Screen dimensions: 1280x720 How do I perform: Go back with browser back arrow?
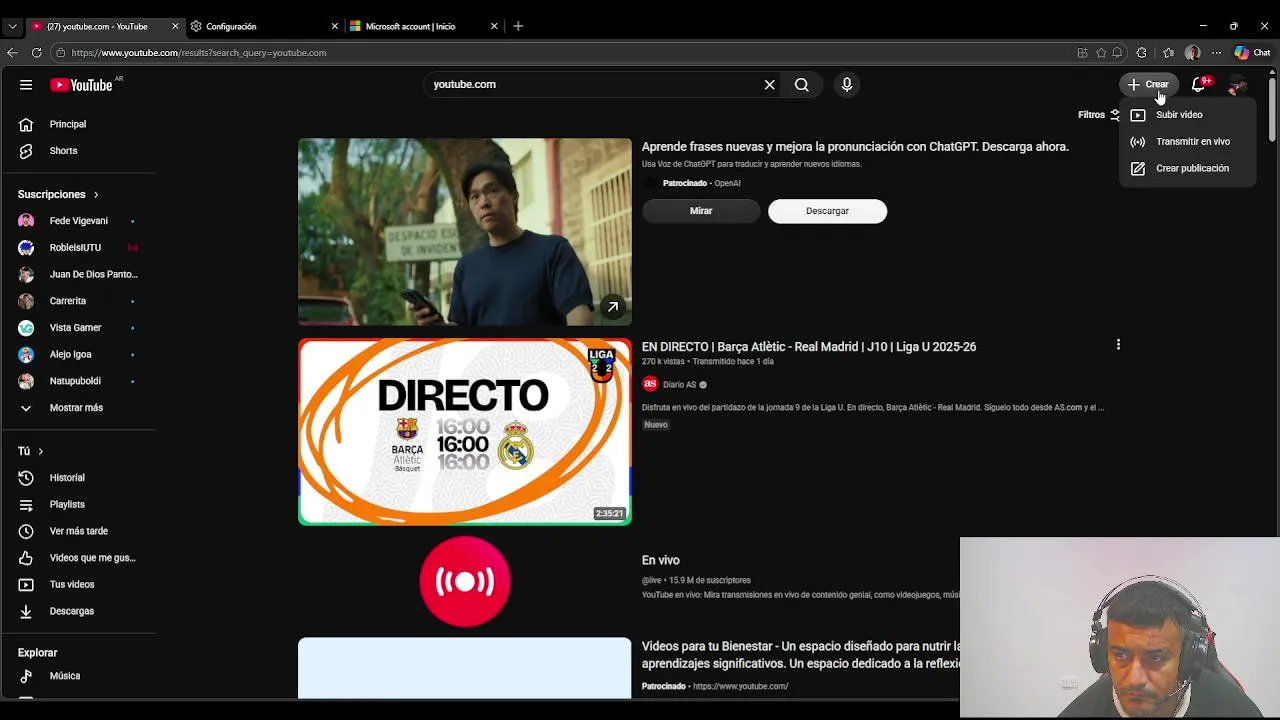pos(12,53)
